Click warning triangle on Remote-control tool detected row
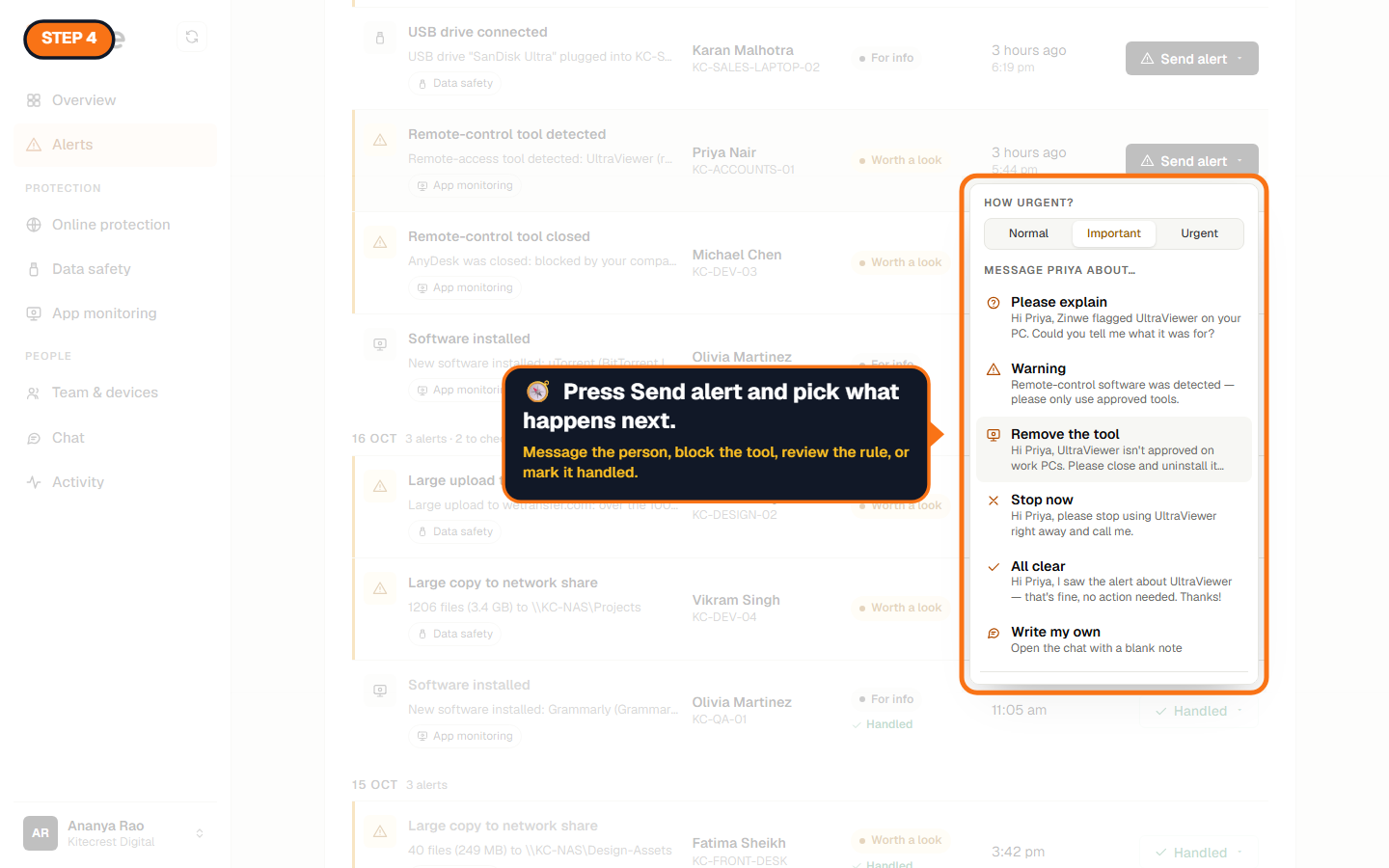Image resolution: width=1389 pixels, height=868 pixels. coord(380,140)
